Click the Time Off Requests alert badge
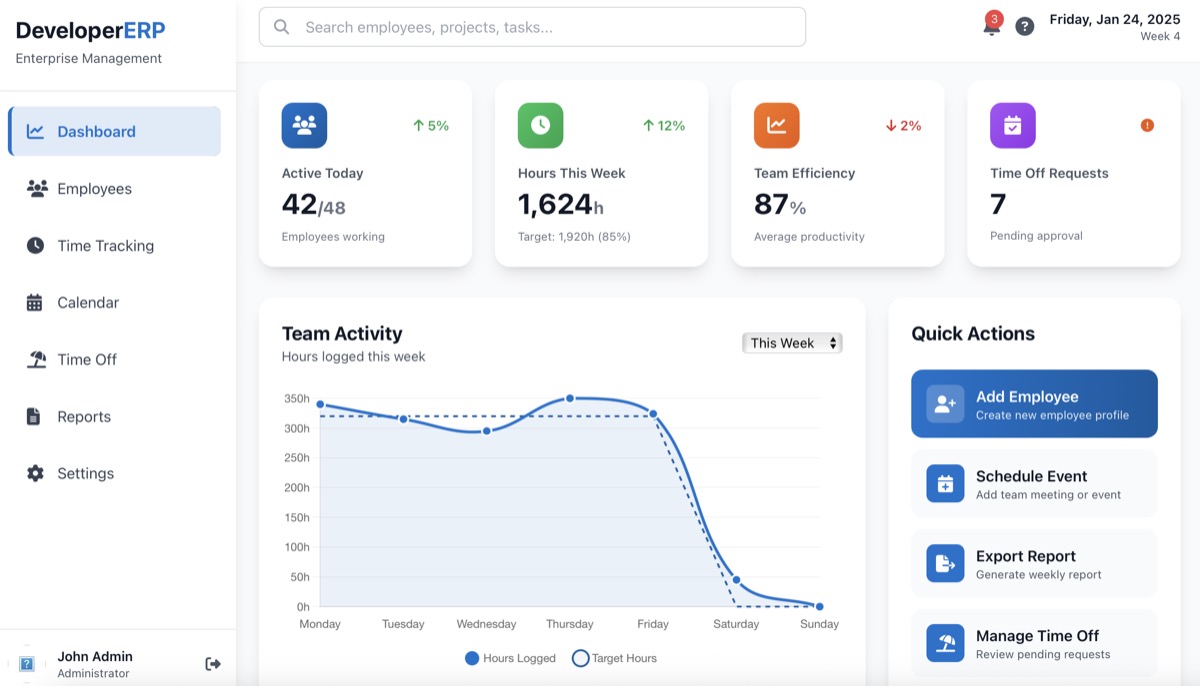Viewport: 1200px width, 686px height. pos(1147,126)
